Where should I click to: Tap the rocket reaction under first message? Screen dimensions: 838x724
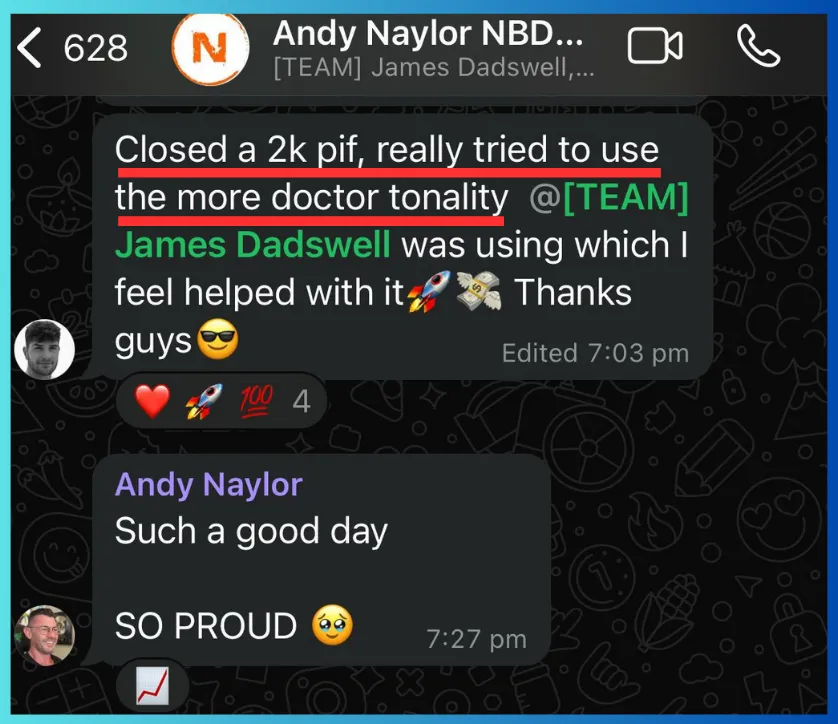tap(204, 401)
